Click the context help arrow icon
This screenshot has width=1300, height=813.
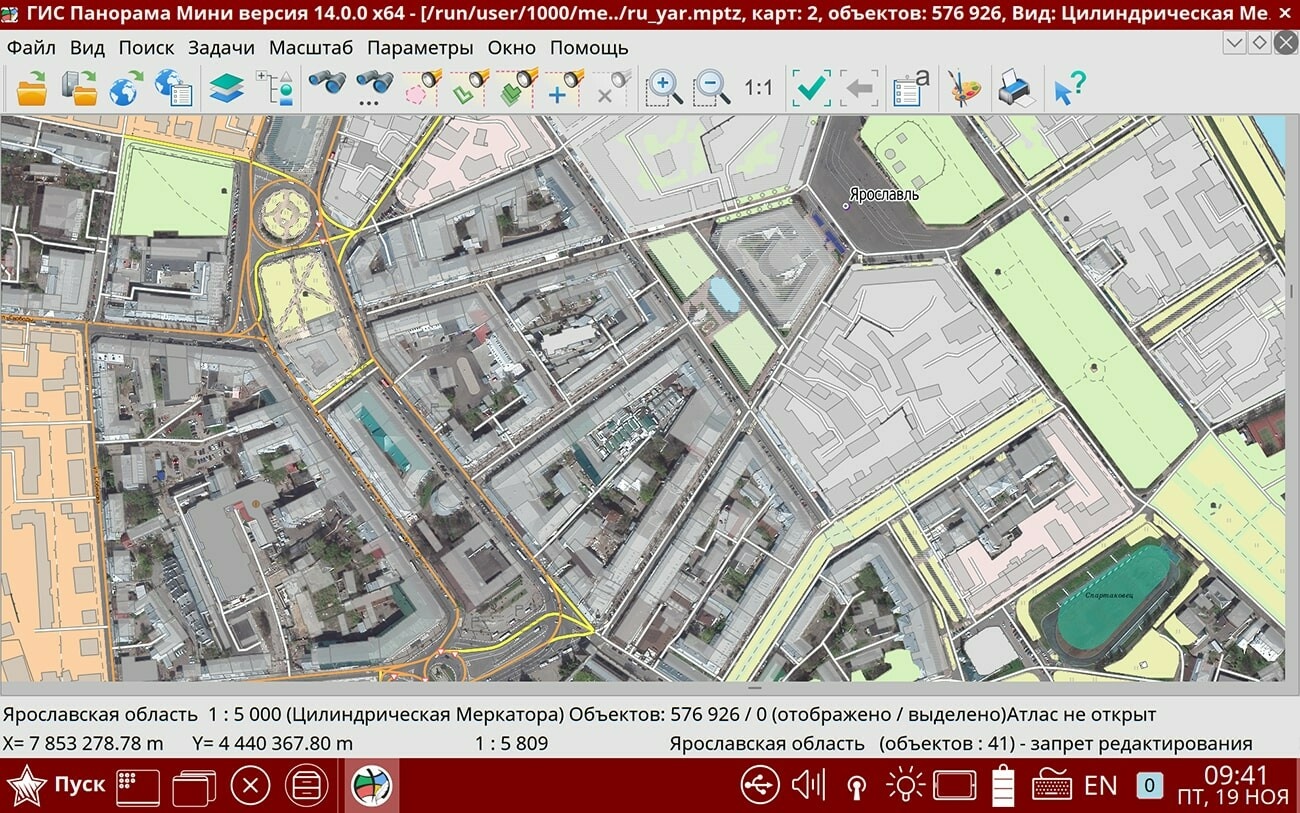pyautogui.click(x=1069, y=88)
